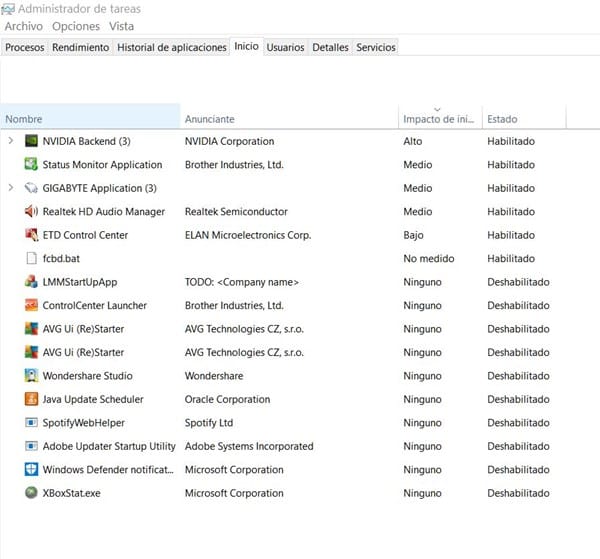Sort list by Estado column header
The width and height of the screenshot is (600, 559).
click(x=502, y=119)
